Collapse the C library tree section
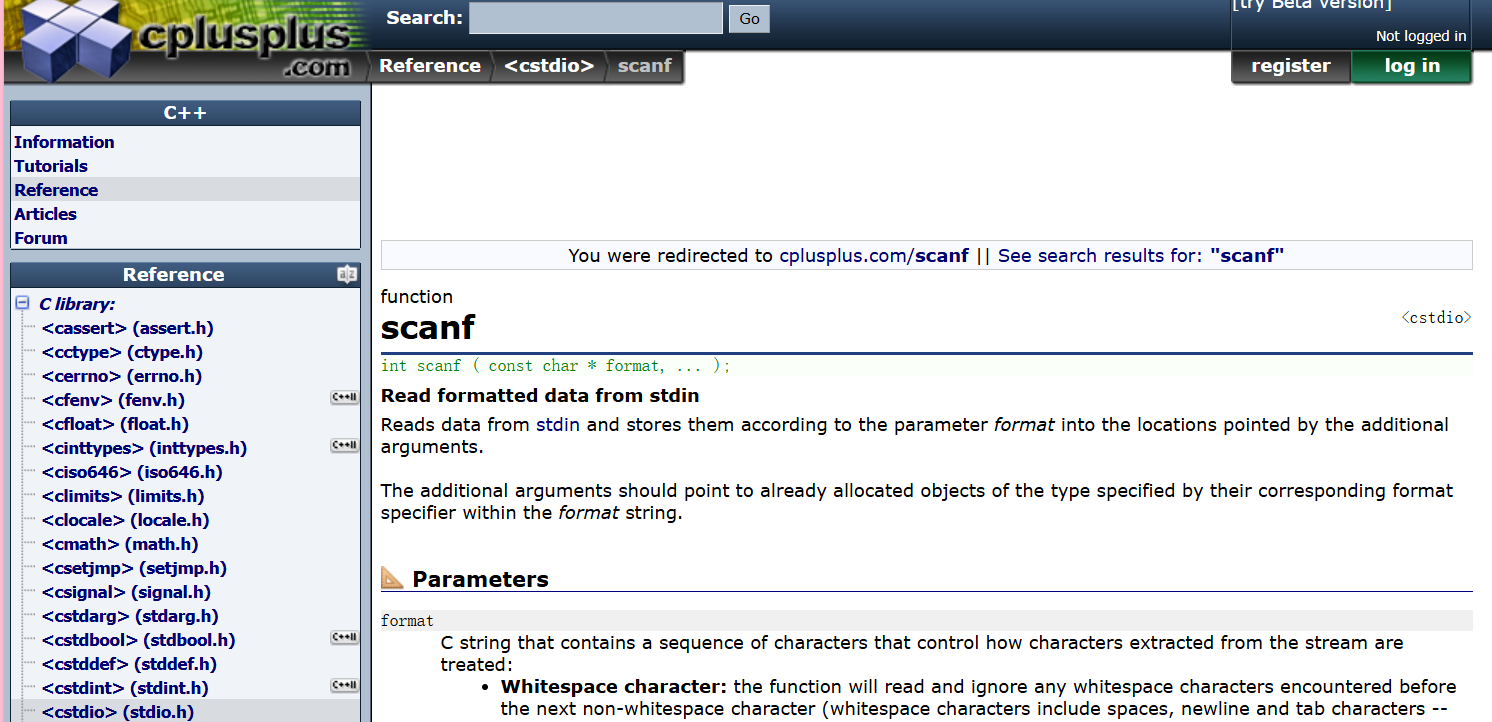This screenshot has height=722, width=1492. (22, 303)
